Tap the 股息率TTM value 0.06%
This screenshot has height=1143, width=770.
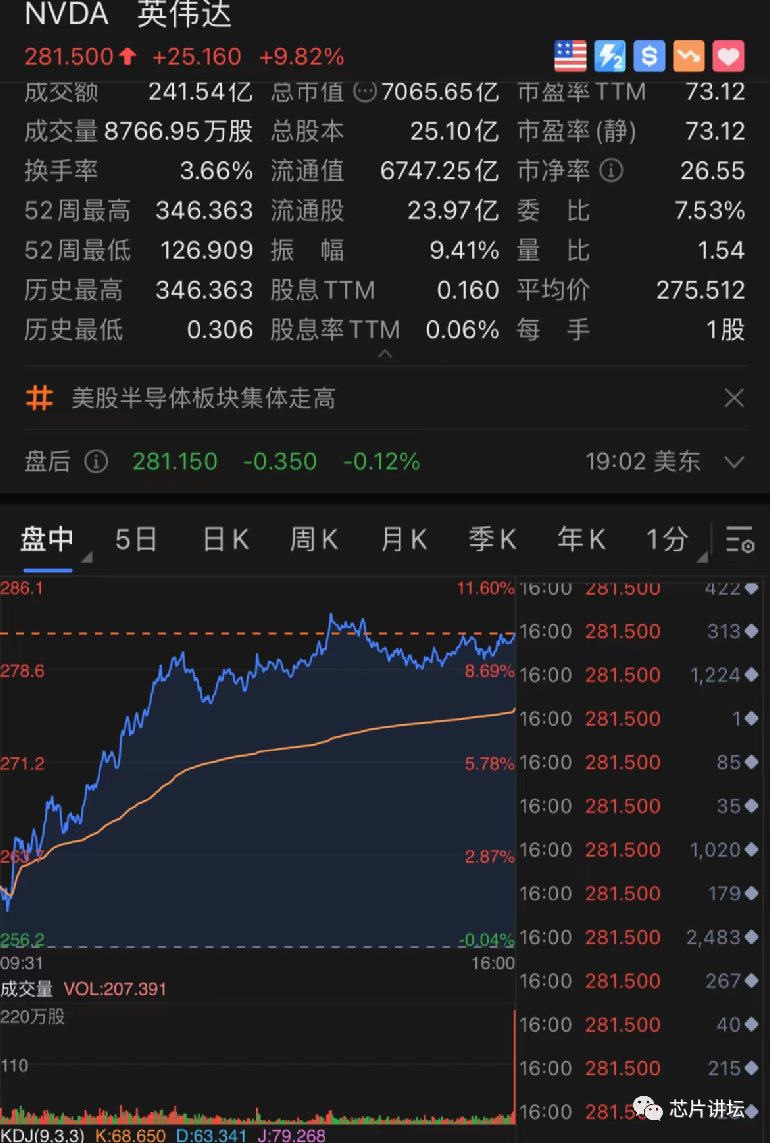462,330
